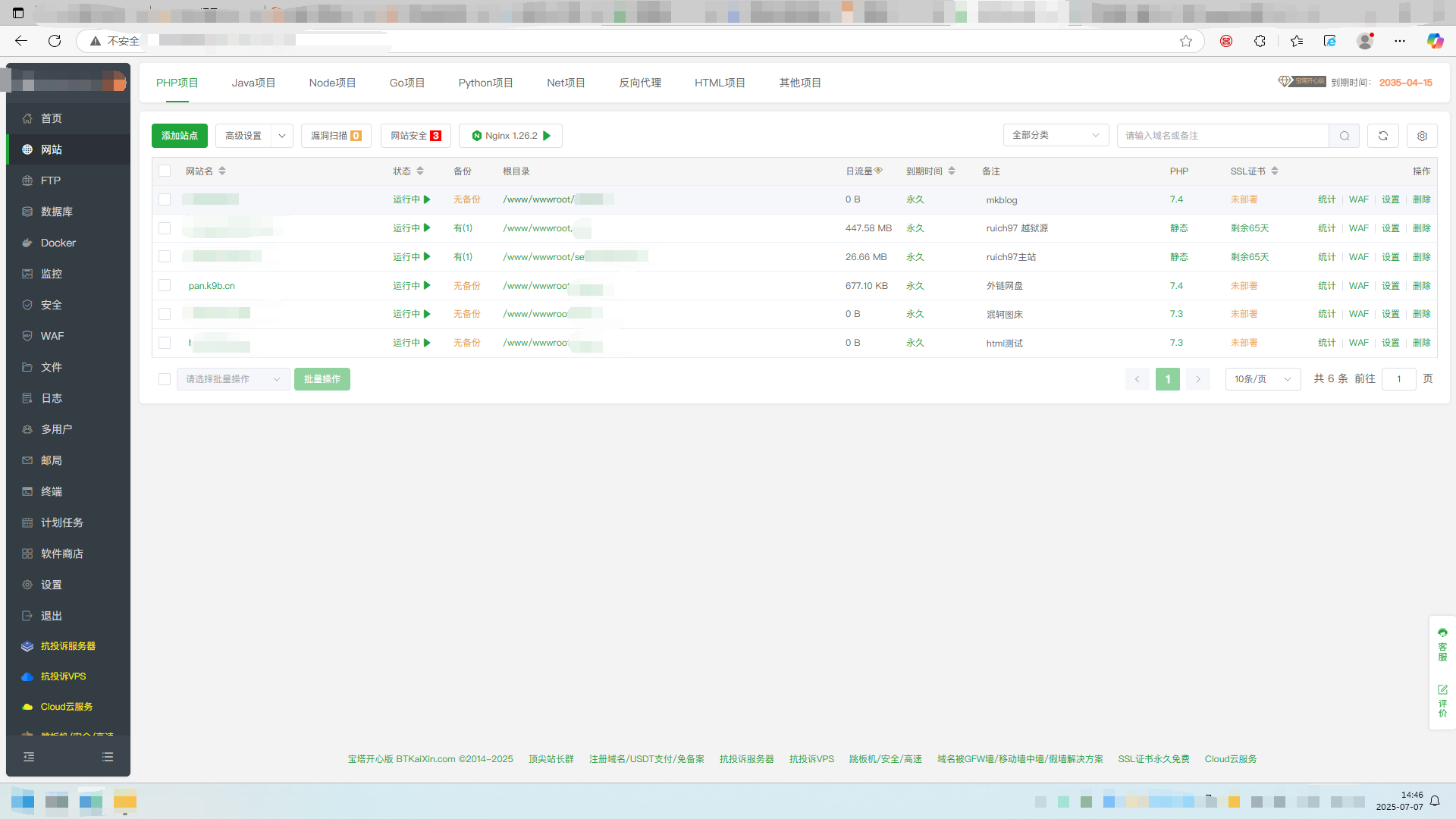
Task: Click the browser refresh icon
Action: 55,41
